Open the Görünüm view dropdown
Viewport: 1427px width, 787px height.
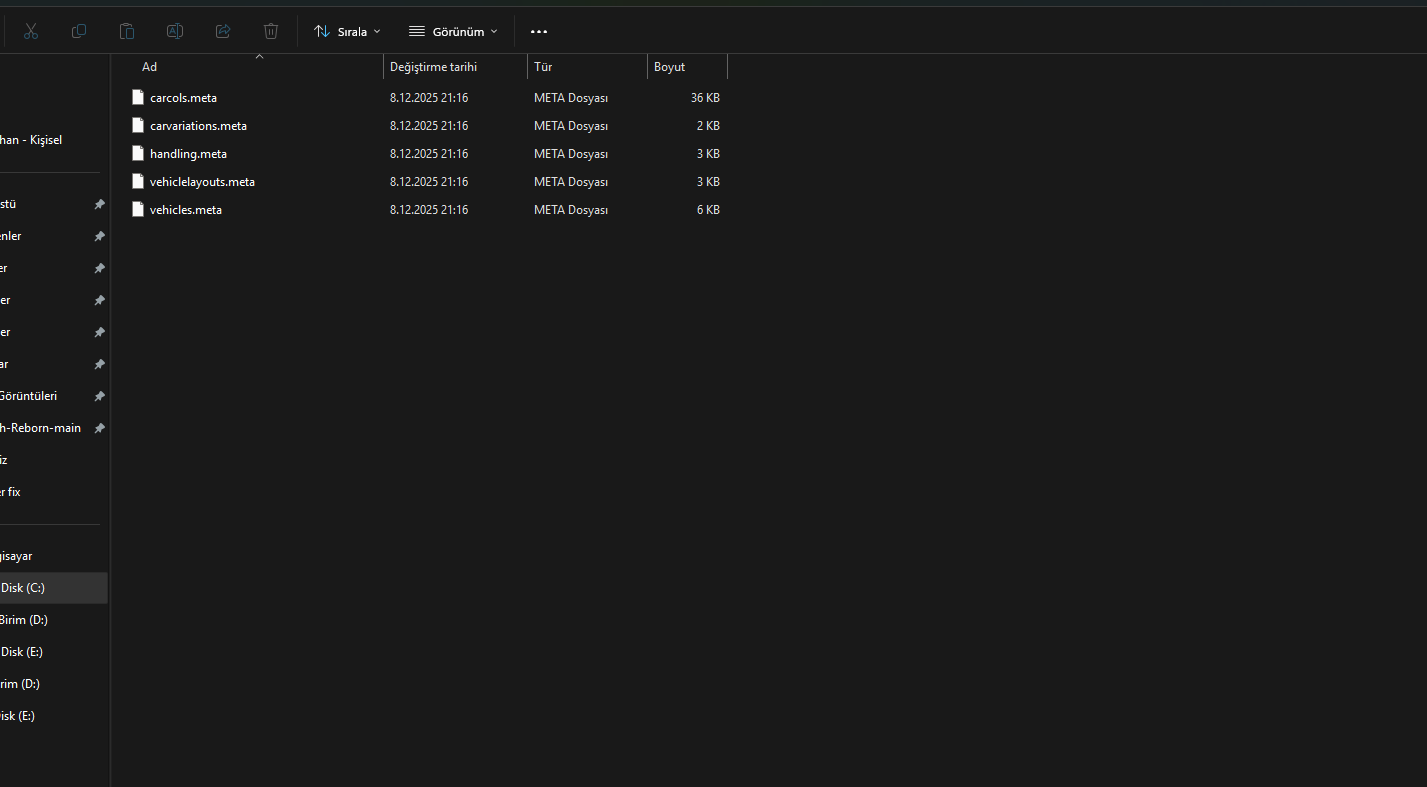click(x=453, y=31)
